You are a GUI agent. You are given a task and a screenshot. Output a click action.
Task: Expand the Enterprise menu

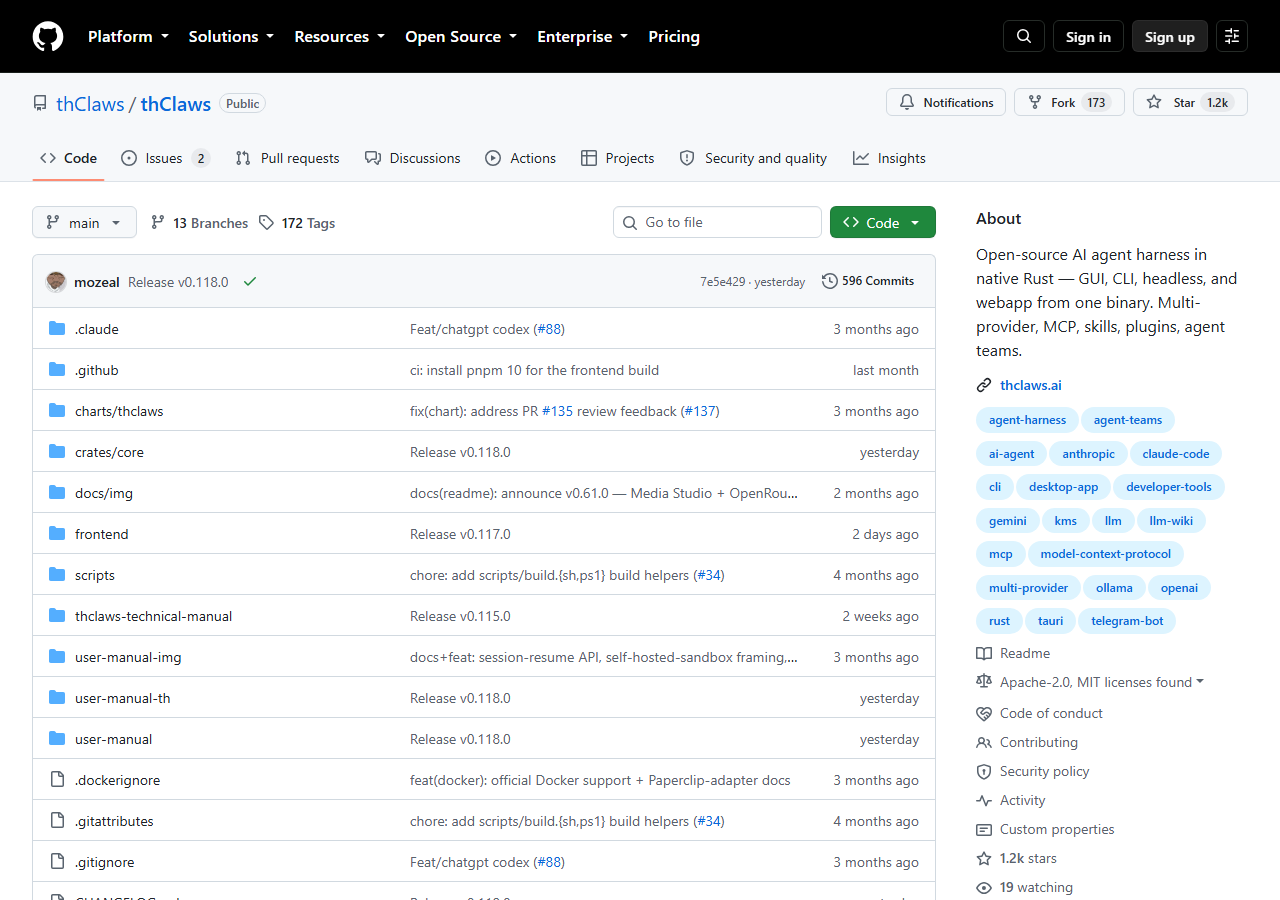(583, 36)
